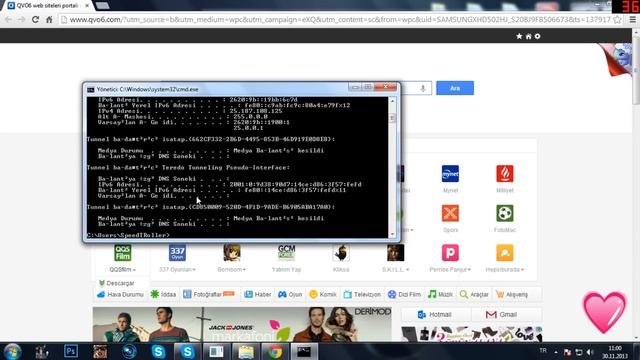Click the Chrome forward arrow
The width and height of the screenshot is (640, 360).
pos(21,19)
